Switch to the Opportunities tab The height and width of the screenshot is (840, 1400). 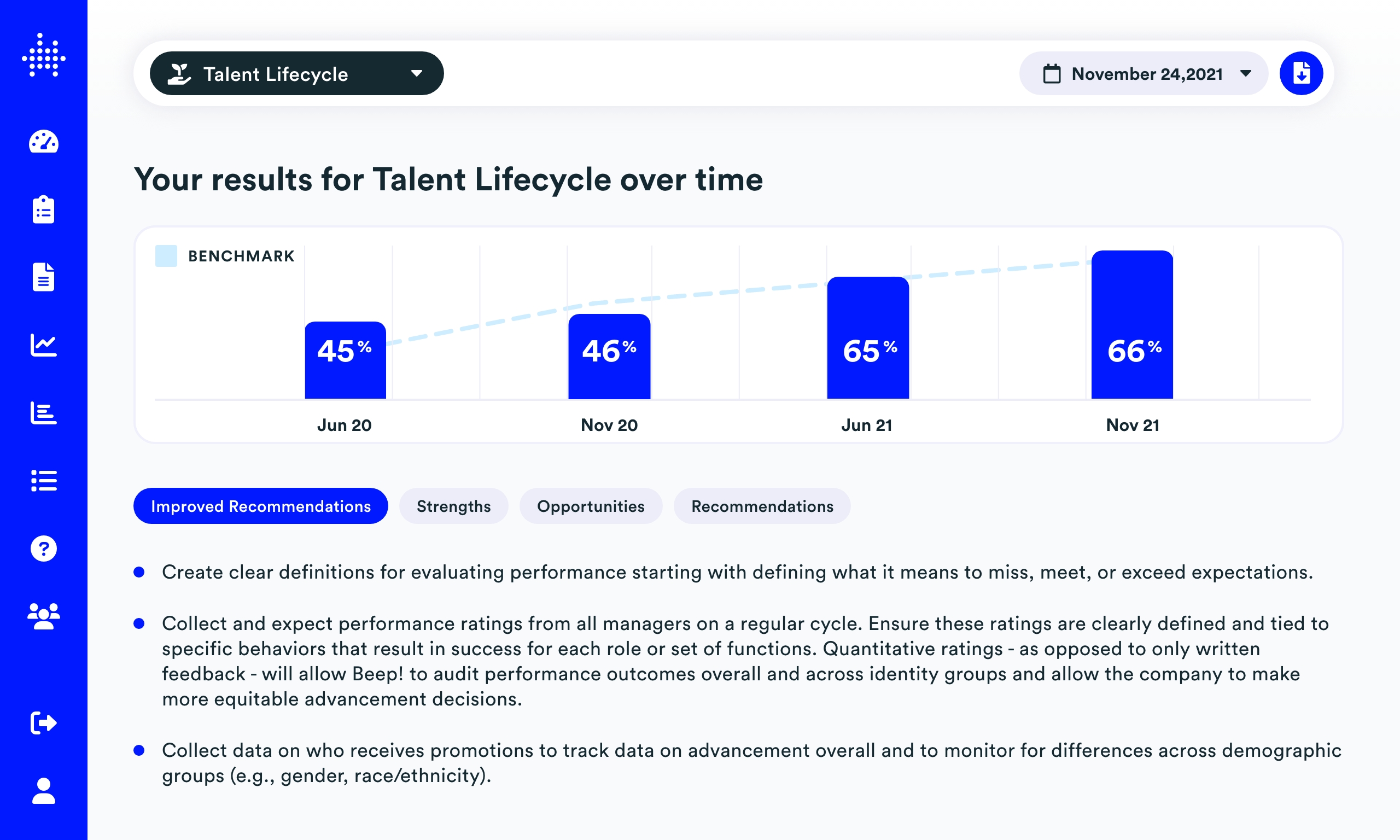click(x=590, y=506)
